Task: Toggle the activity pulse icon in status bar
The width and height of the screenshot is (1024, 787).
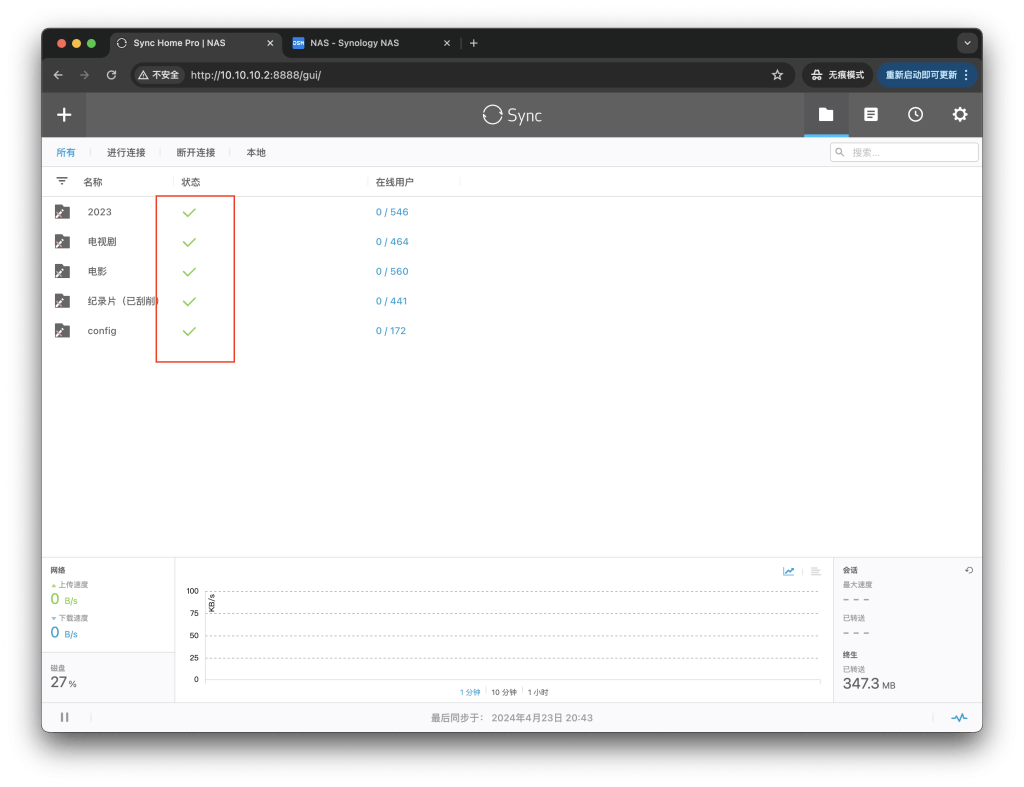Action: click(x=959, y=717)
